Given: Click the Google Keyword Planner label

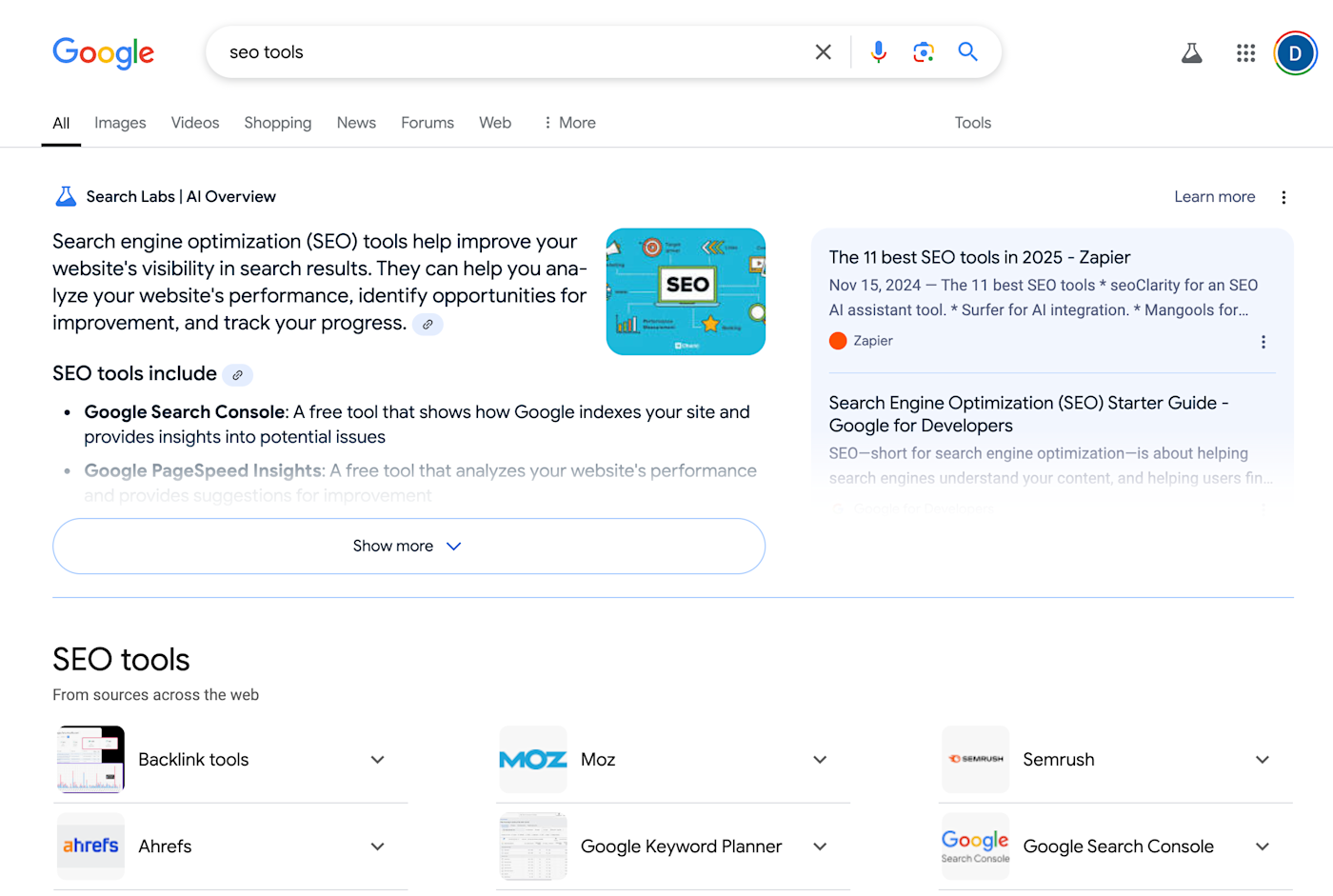Looking at the screenshot, I should (x=681, y=846).
